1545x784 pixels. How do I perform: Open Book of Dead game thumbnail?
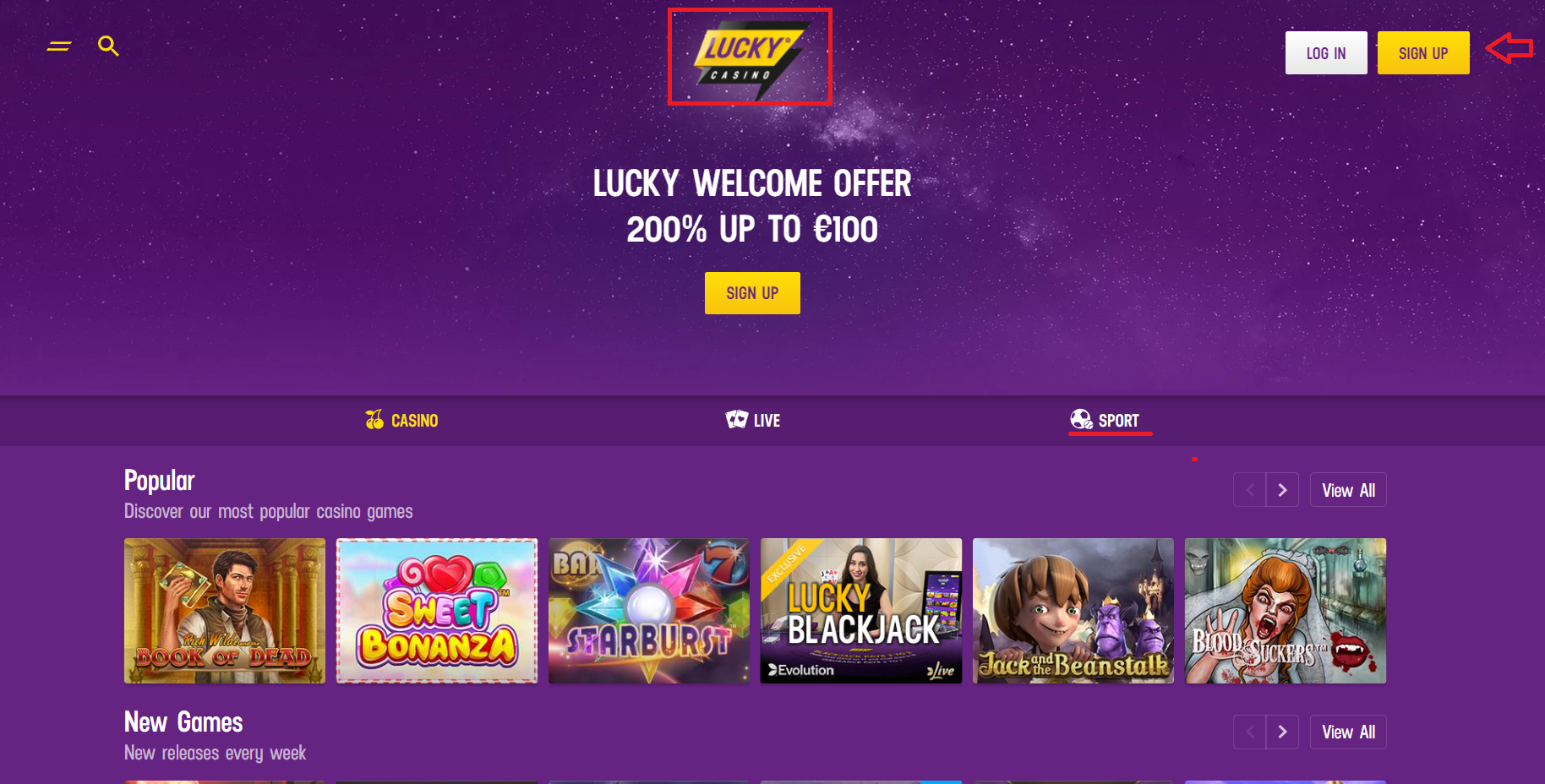[225, 611]
